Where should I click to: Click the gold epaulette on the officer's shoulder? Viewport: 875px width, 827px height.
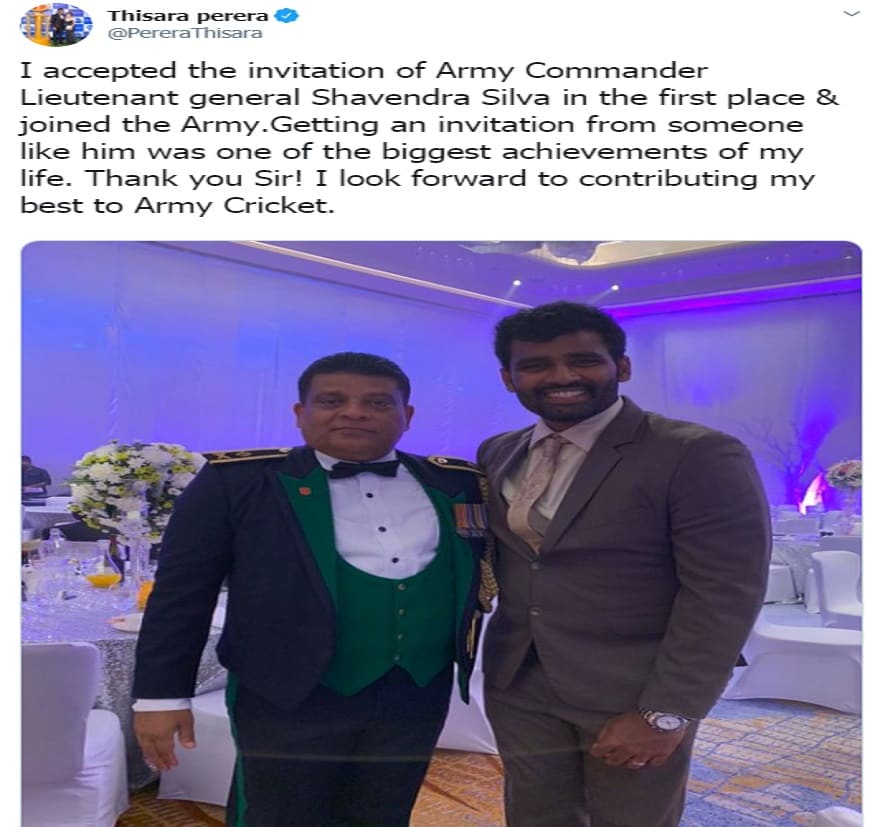[x=247, y=455]
